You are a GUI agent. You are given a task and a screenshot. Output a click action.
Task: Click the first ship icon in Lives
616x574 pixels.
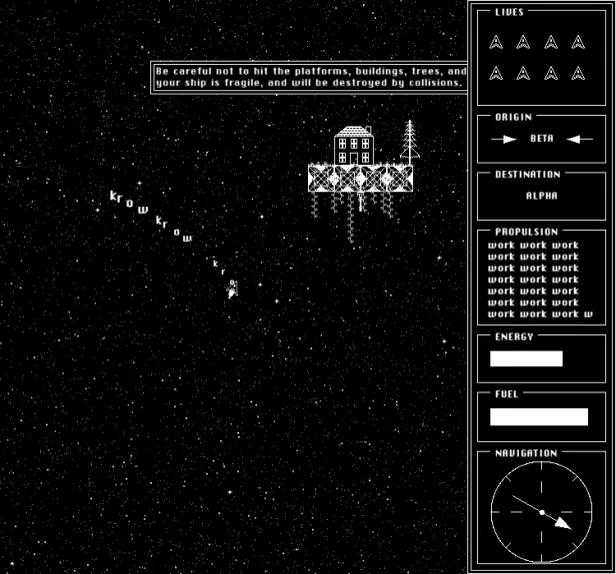[495, 42]
